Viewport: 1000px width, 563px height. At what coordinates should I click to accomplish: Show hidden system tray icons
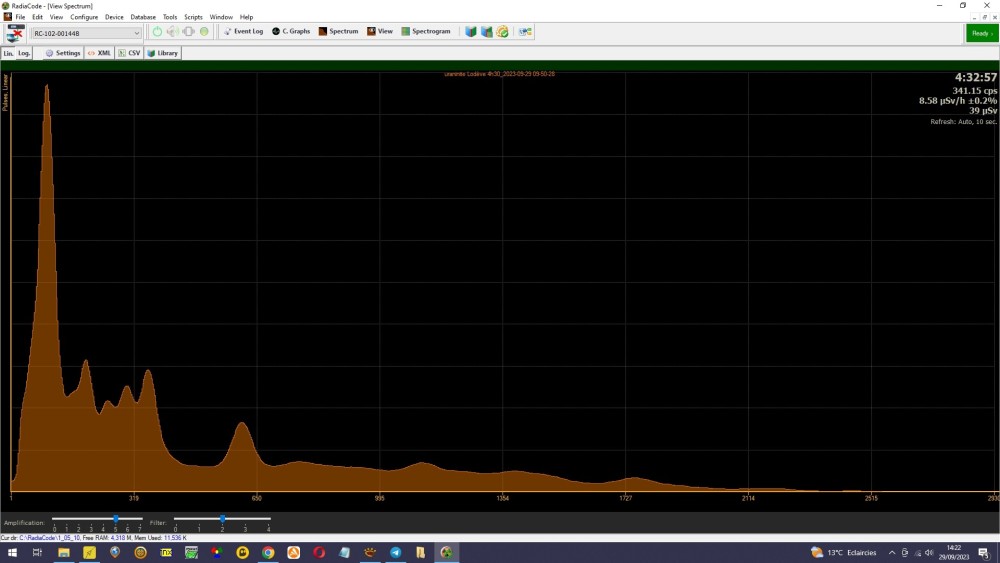pyautogui.click(x=892, y=552)
